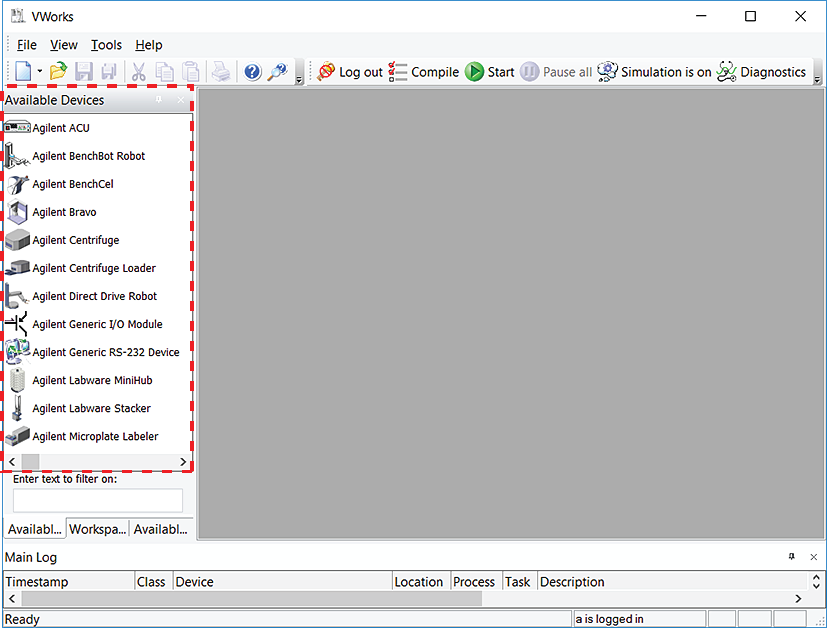Click the Agilent Direct Drive Robot icon
827x628 pixels.
coord(17,296)
